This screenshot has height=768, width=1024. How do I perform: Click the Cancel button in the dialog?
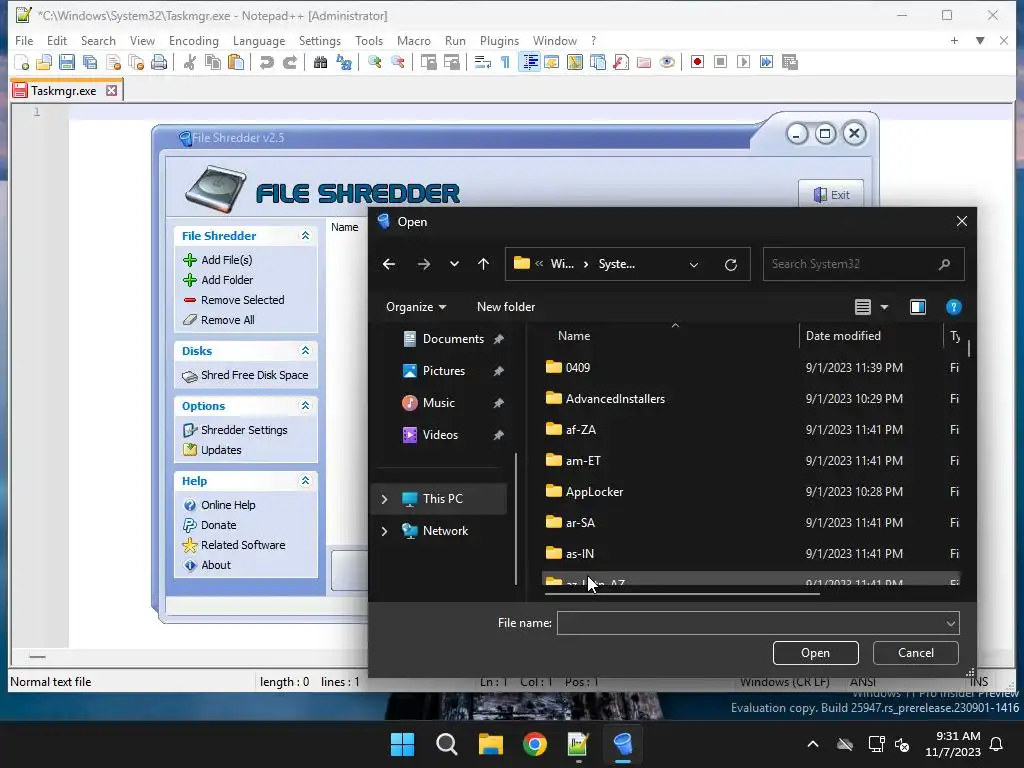point(916,653)
